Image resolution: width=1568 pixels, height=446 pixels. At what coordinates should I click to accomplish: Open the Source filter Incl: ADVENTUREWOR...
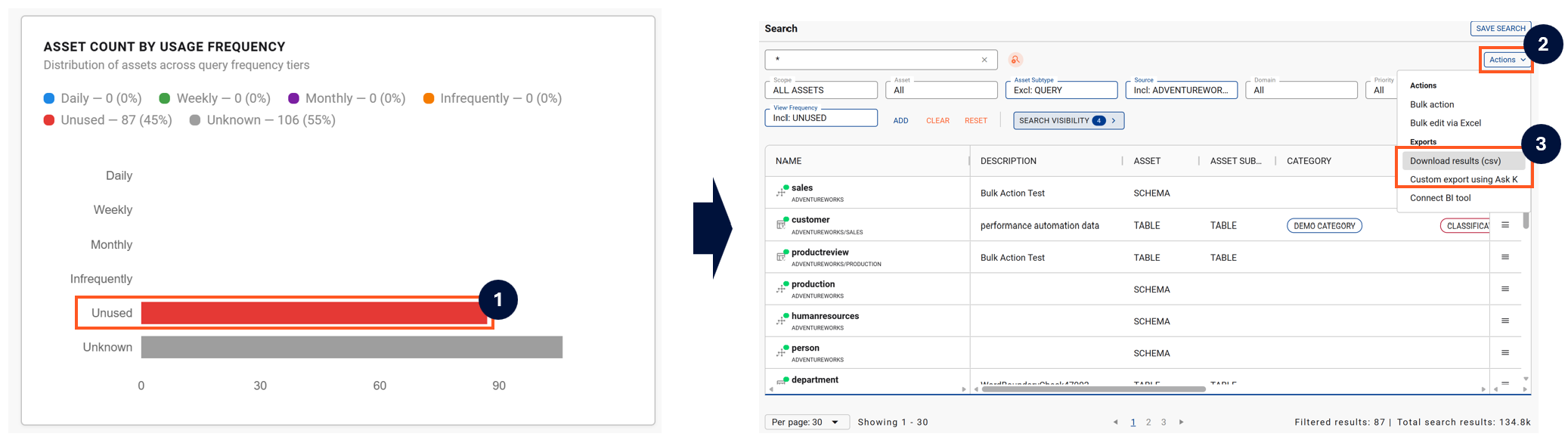click(x=1182, y=90)
